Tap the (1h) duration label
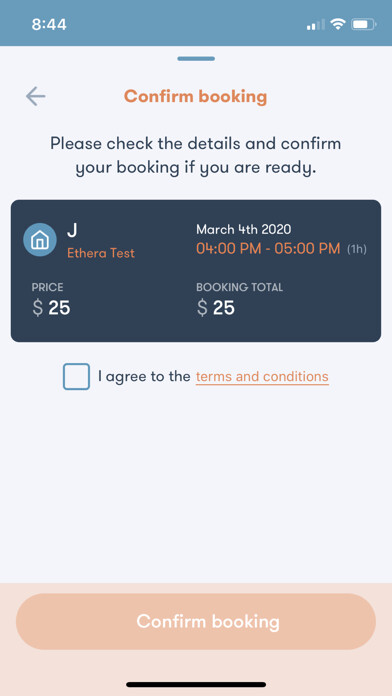This screenshot has width=392, height=696. point(356,249)
